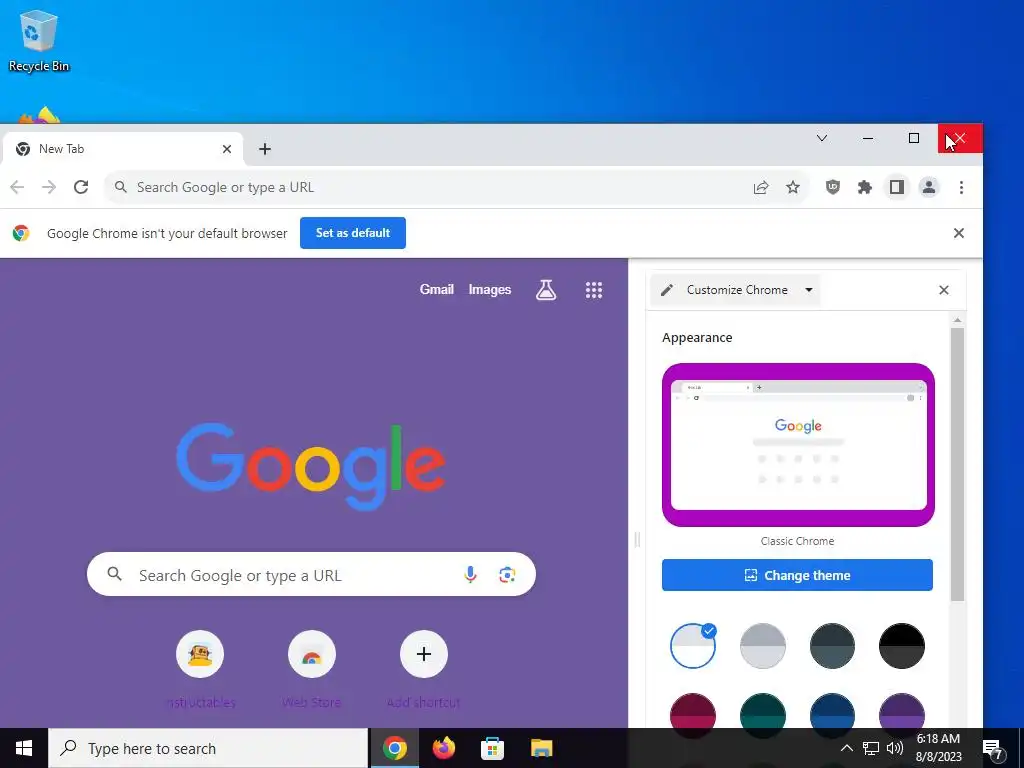1024x768 pixels.
Task: Select the New Tab tab
Action: click(123, 149)
